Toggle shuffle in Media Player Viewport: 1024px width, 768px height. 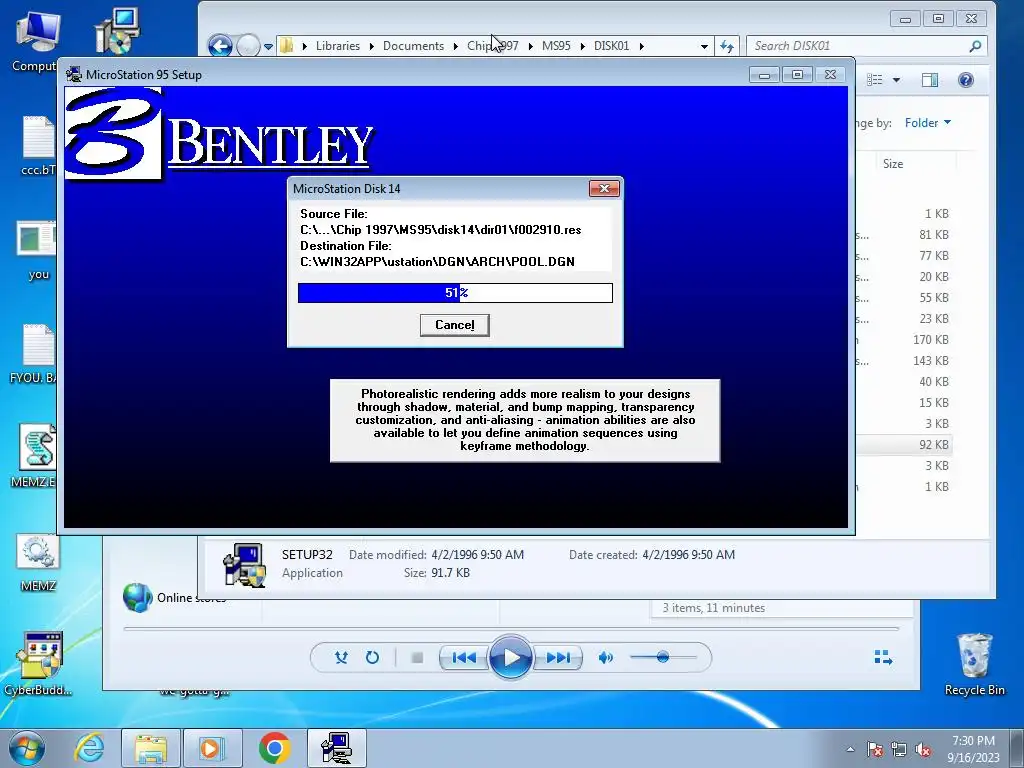tap(341, 658)
